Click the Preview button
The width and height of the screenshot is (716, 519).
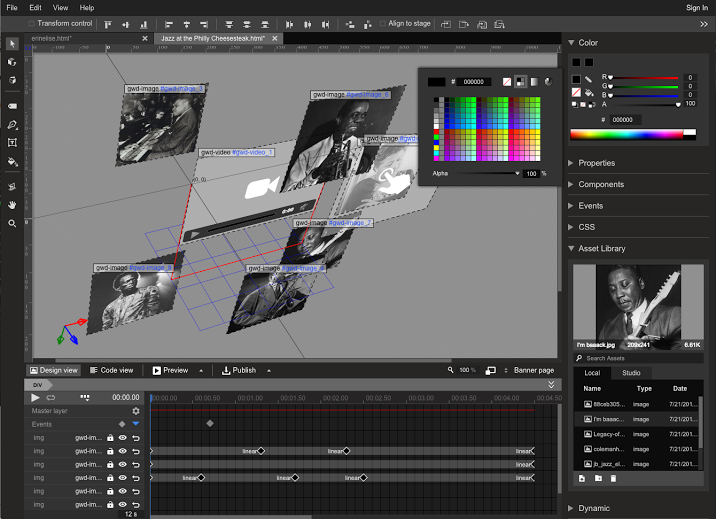click(x=170, y=370)
